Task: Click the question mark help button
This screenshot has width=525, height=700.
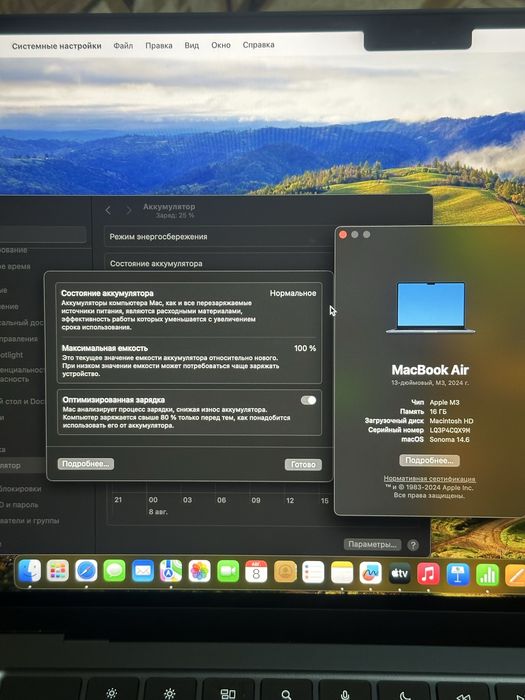Action: click(x=413, y=545)
